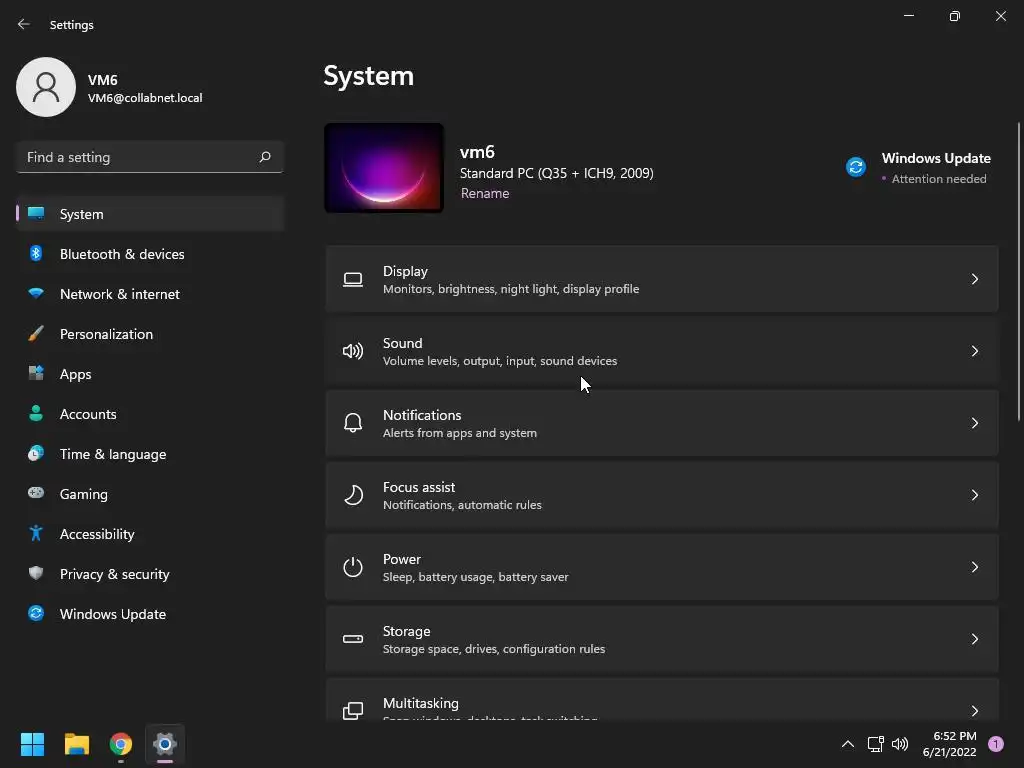Open Accessibility settings
This screenshot has height=768, width=1024.
[150, 534]
